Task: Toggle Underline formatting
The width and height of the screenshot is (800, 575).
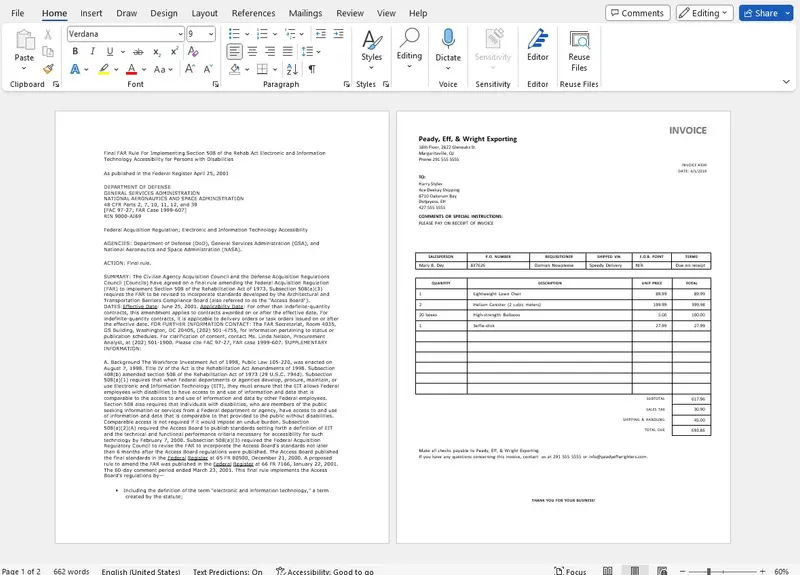Action: [110, 52]
